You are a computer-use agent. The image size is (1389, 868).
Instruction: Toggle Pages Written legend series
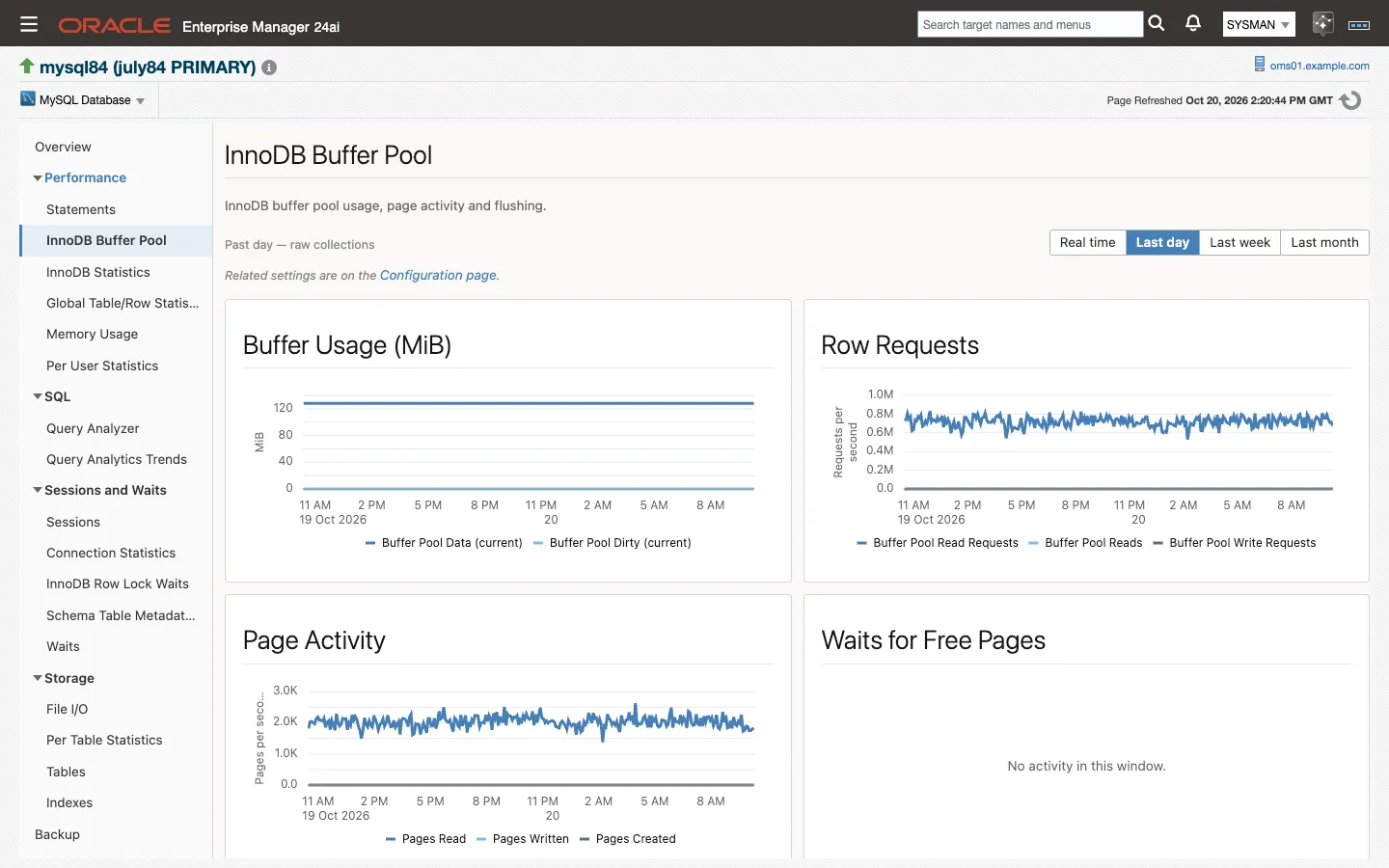(x=523, y=839)
